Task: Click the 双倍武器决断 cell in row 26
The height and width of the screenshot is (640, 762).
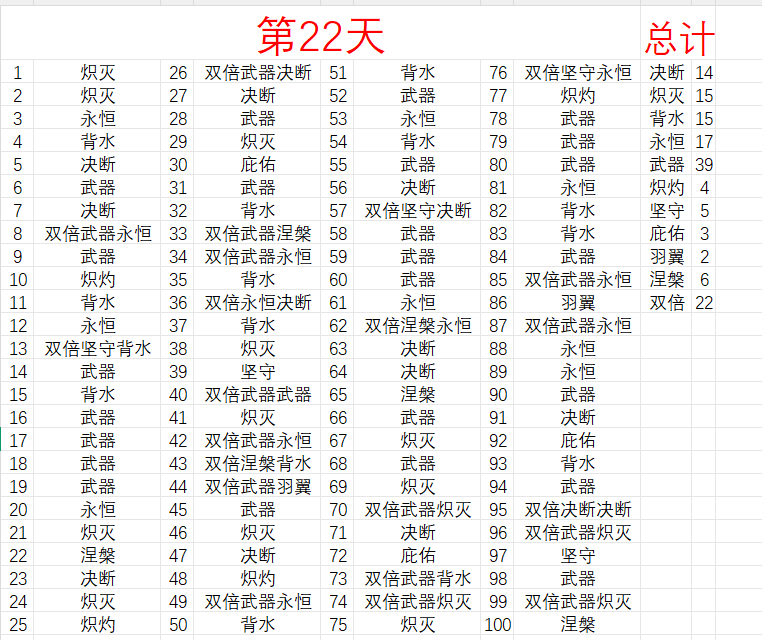Action: (258, 73)
